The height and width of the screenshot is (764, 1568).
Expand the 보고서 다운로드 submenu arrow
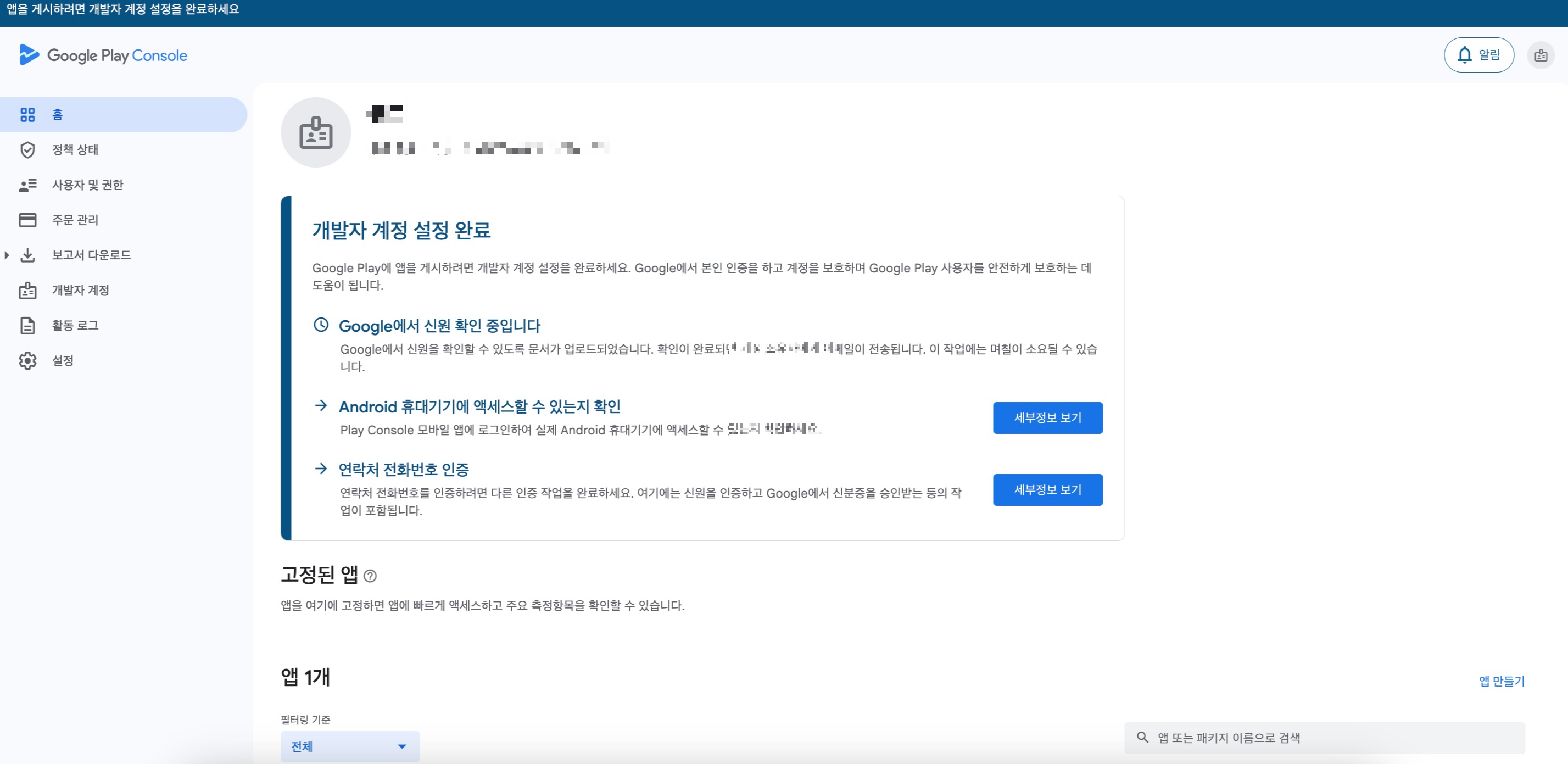[x=7, y=255]
